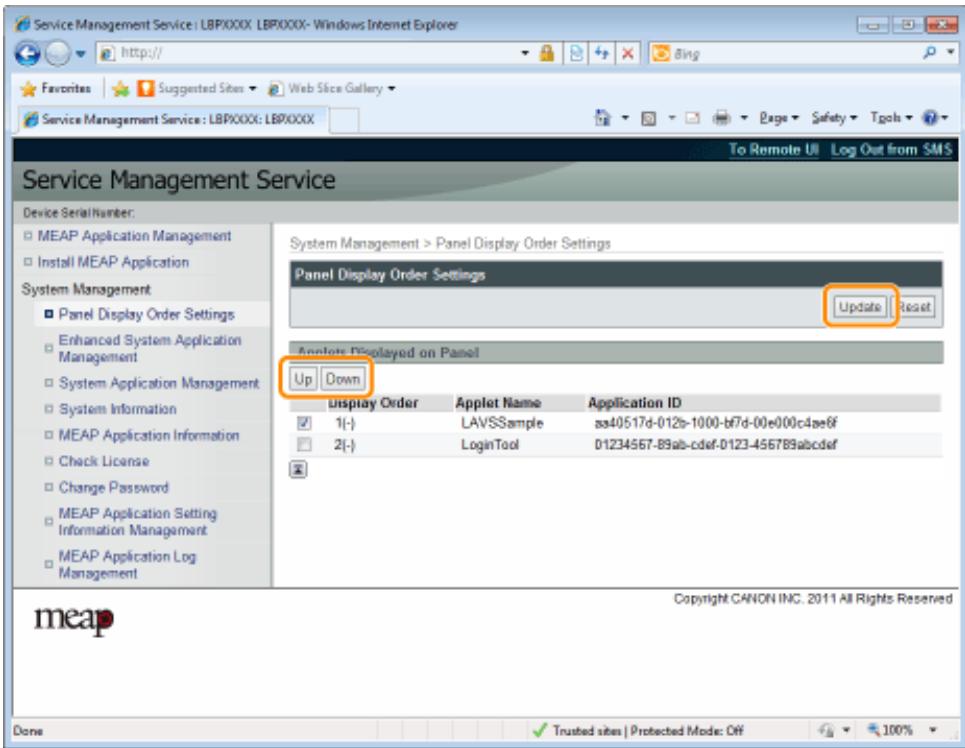Click the read mail toolbar icon
Image resolution: width=965 pixels, height=748 pixels.
tap(692, 118)
